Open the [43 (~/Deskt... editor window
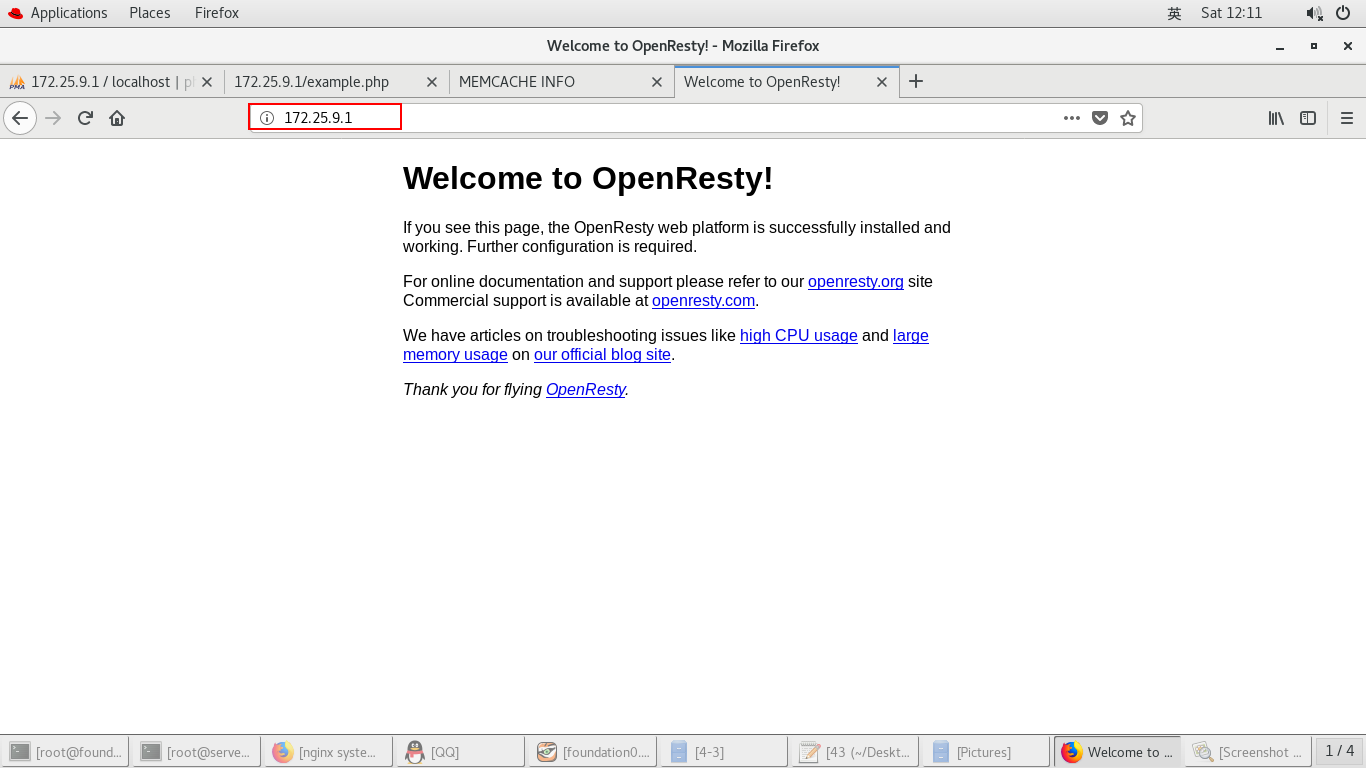 [x=856, y=752]
